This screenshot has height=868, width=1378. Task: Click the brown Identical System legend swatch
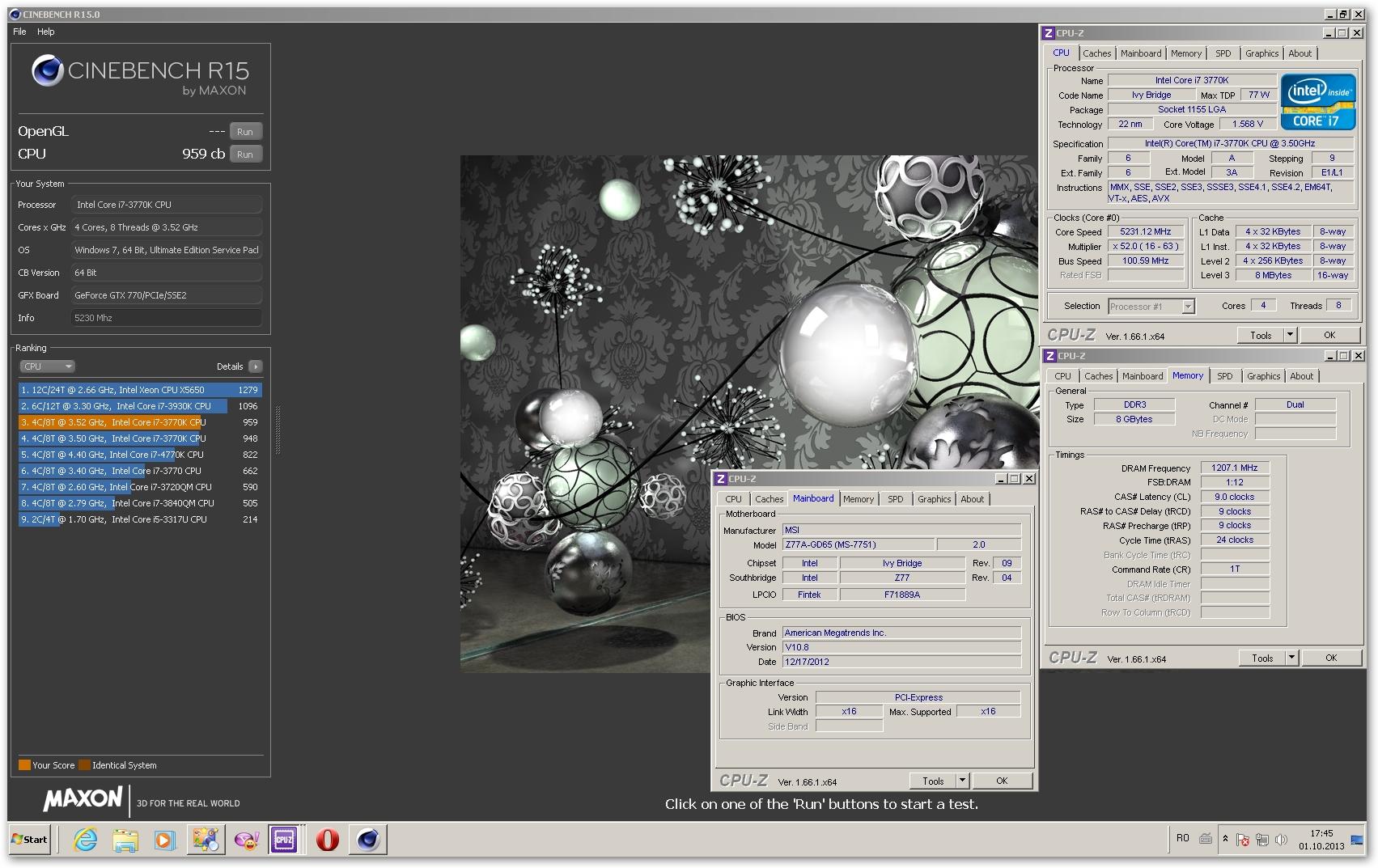click(84, 765)
